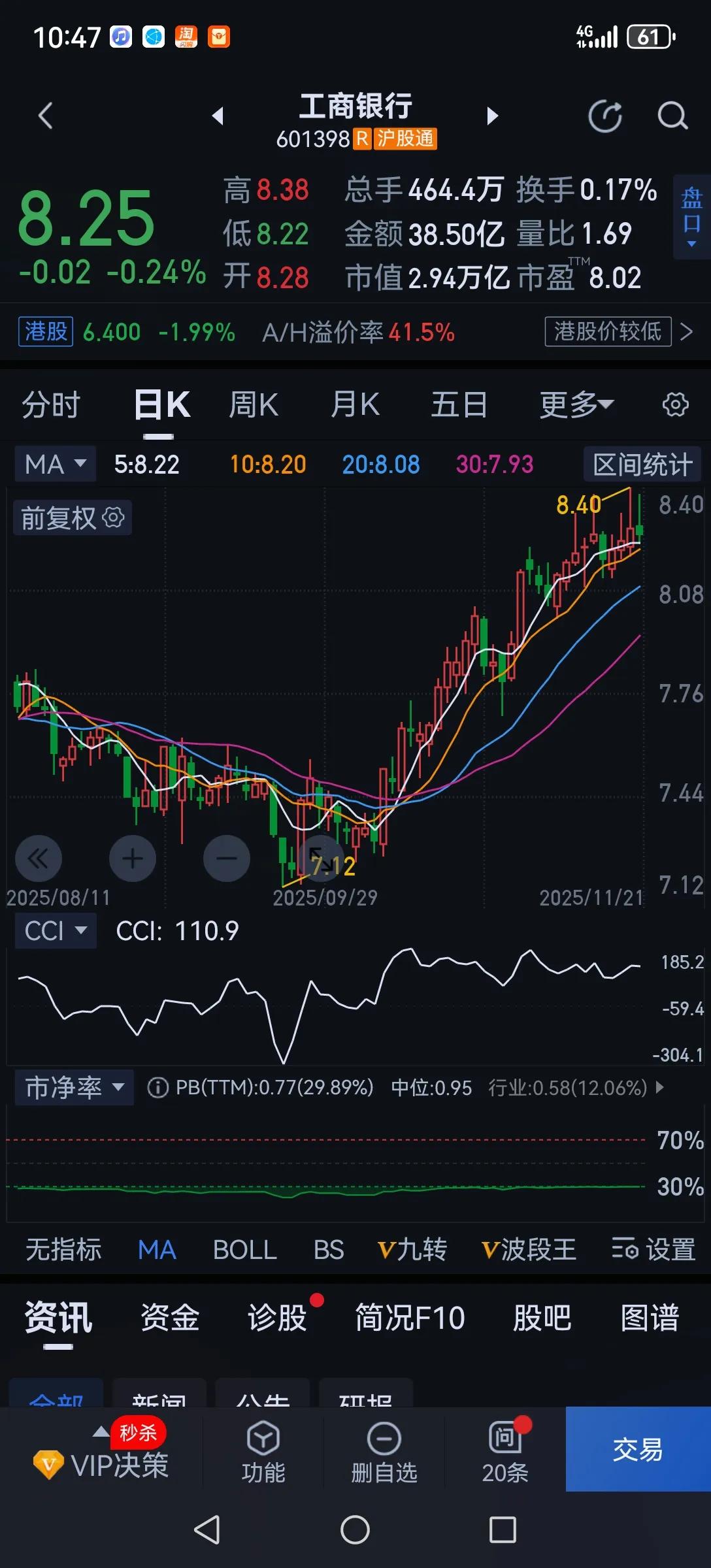This screenshot has height=1568, width=711.
Task: Zoom in chart with plus button
Action: (133, 858)
